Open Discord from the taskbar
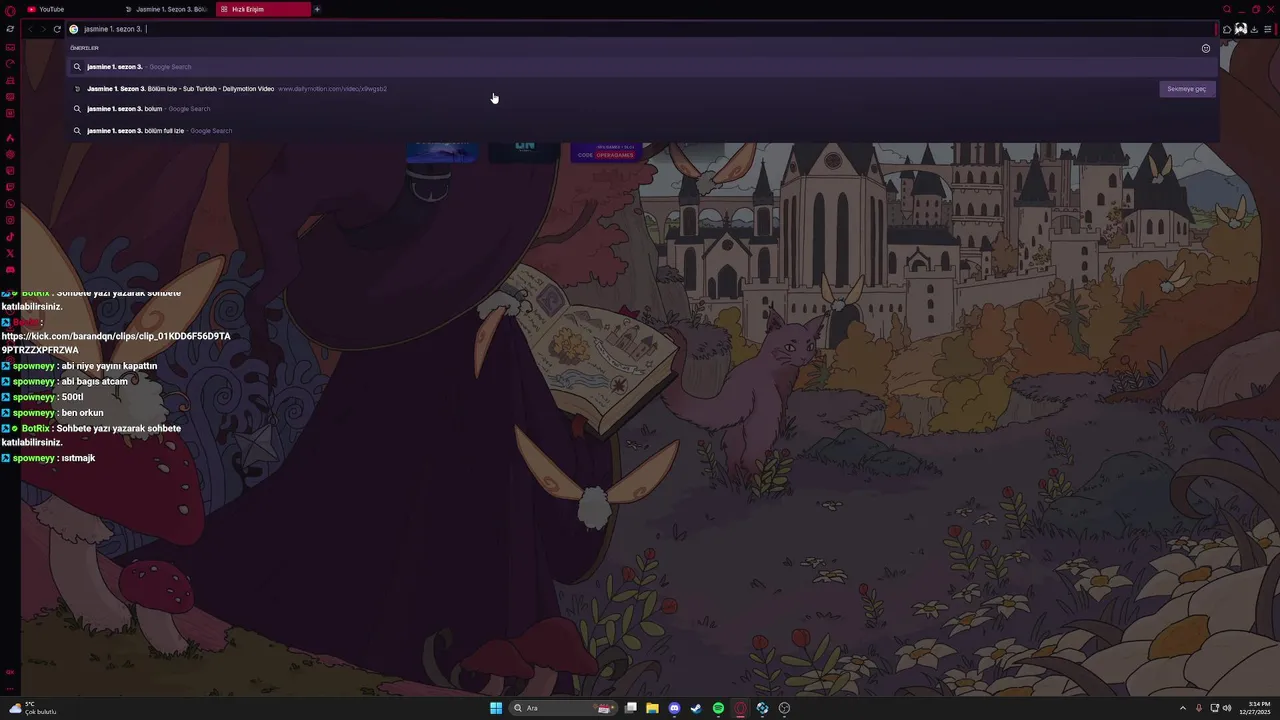Image resolution: width=1280 pixels, height=720 pixels. (674, 708)
